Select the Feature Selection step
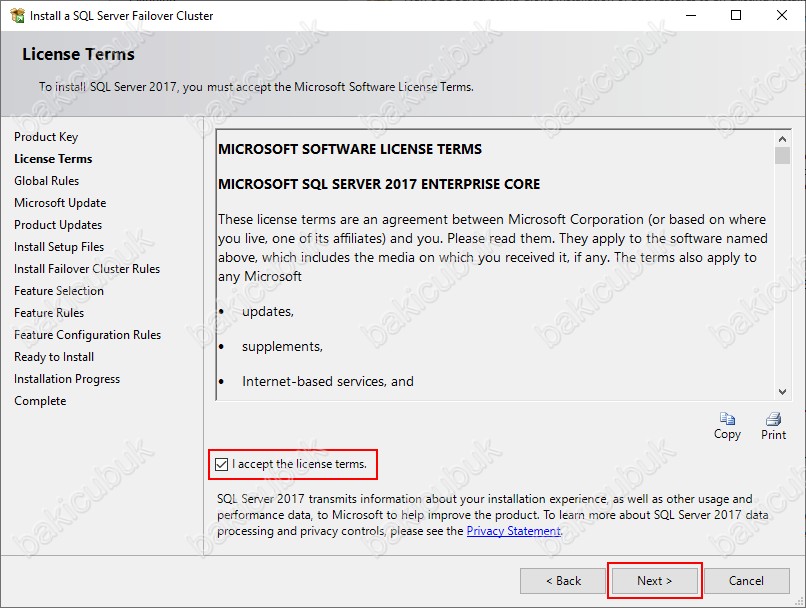This screenshot has height=608, width=806. pyautogui.click(x=59, y=291)
